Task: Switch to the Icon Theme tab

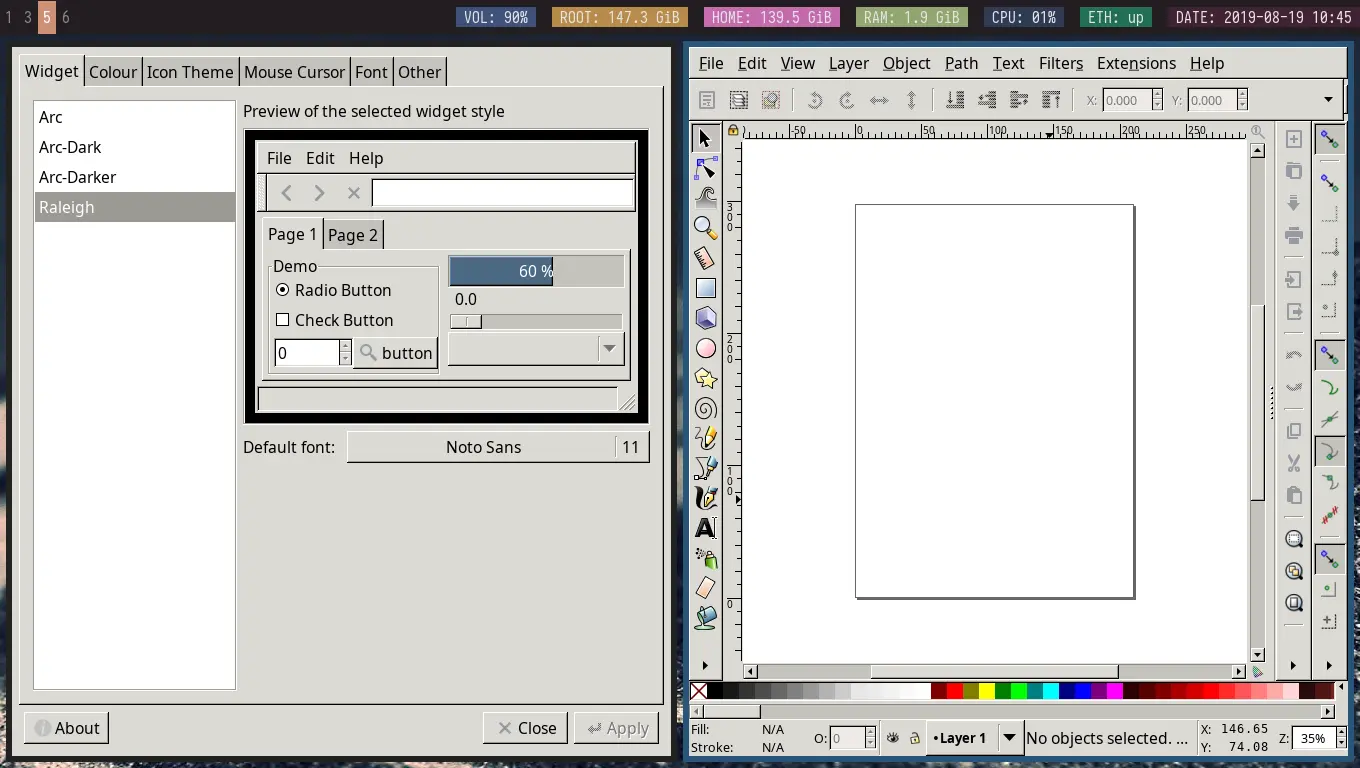Action: [190, 72]
